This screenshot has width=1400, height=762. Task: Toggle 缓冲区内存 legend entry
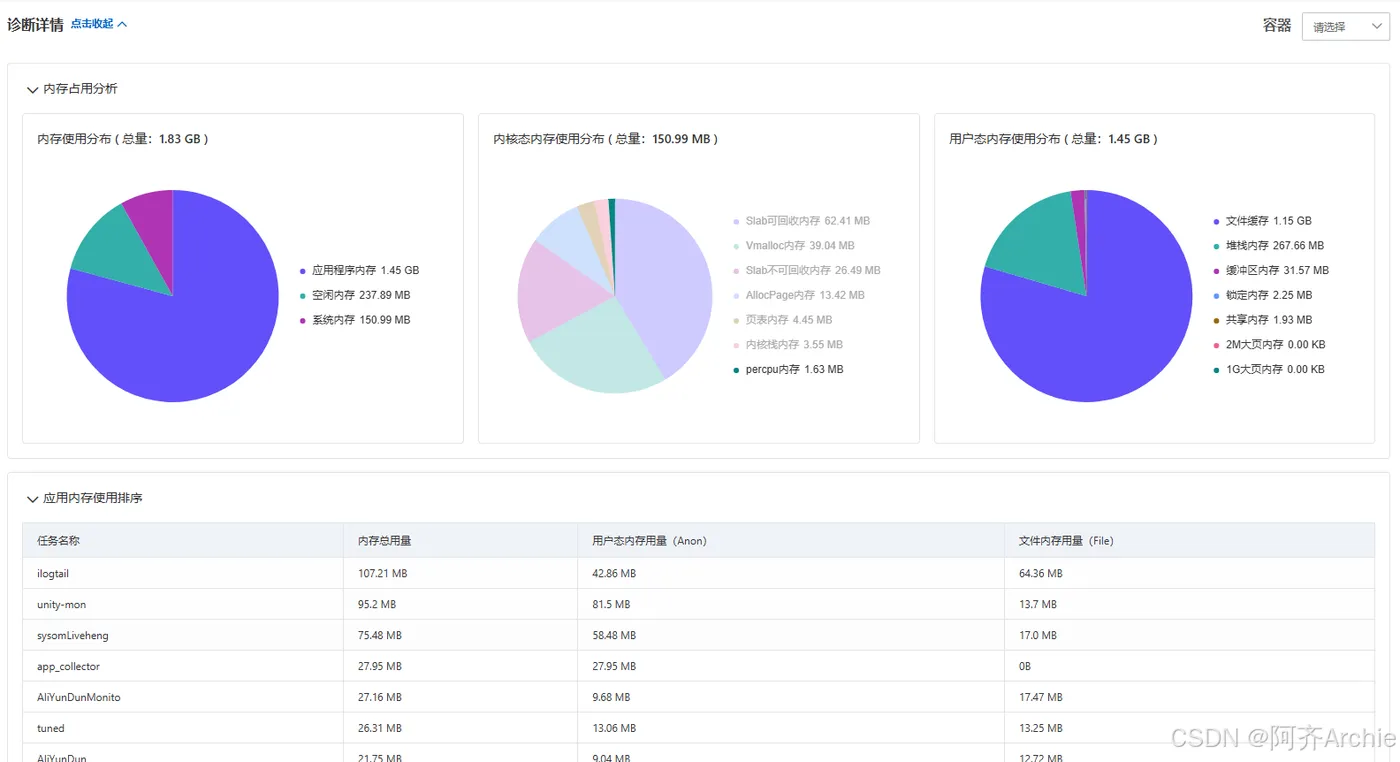click(x=1270, y=271)
